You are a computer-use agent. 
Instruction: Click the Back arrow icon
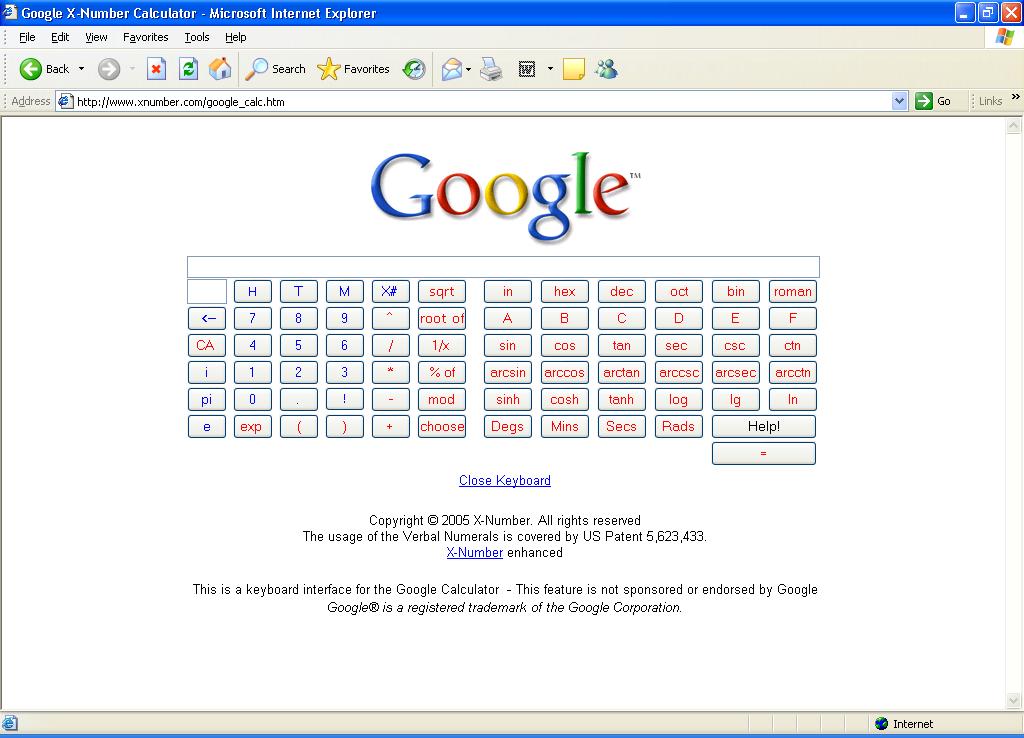[30, 69]
